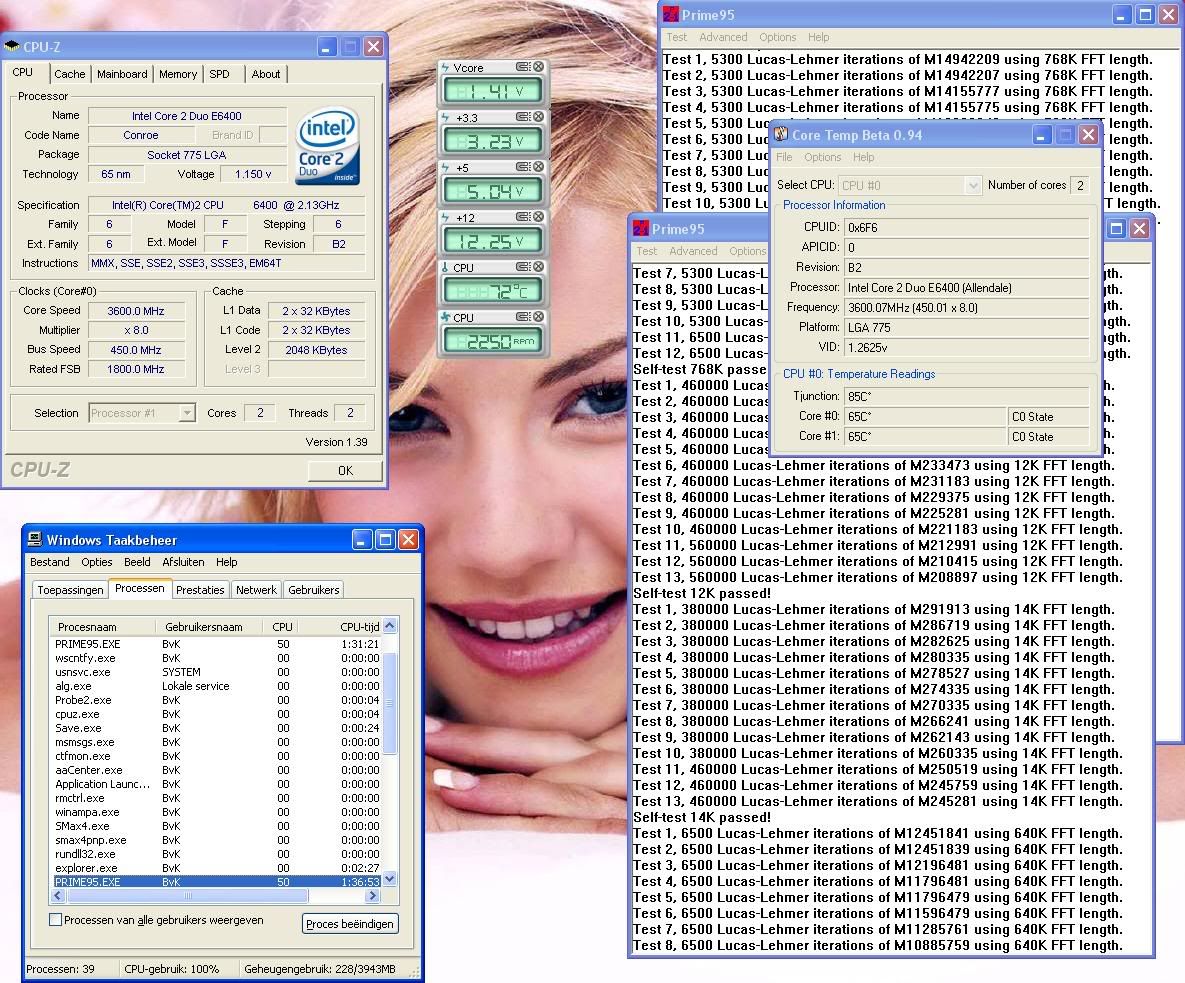This screenshot has width=1185, height=983.
Task: Open the About tab in CPU-Z
Action: (265, 74)
